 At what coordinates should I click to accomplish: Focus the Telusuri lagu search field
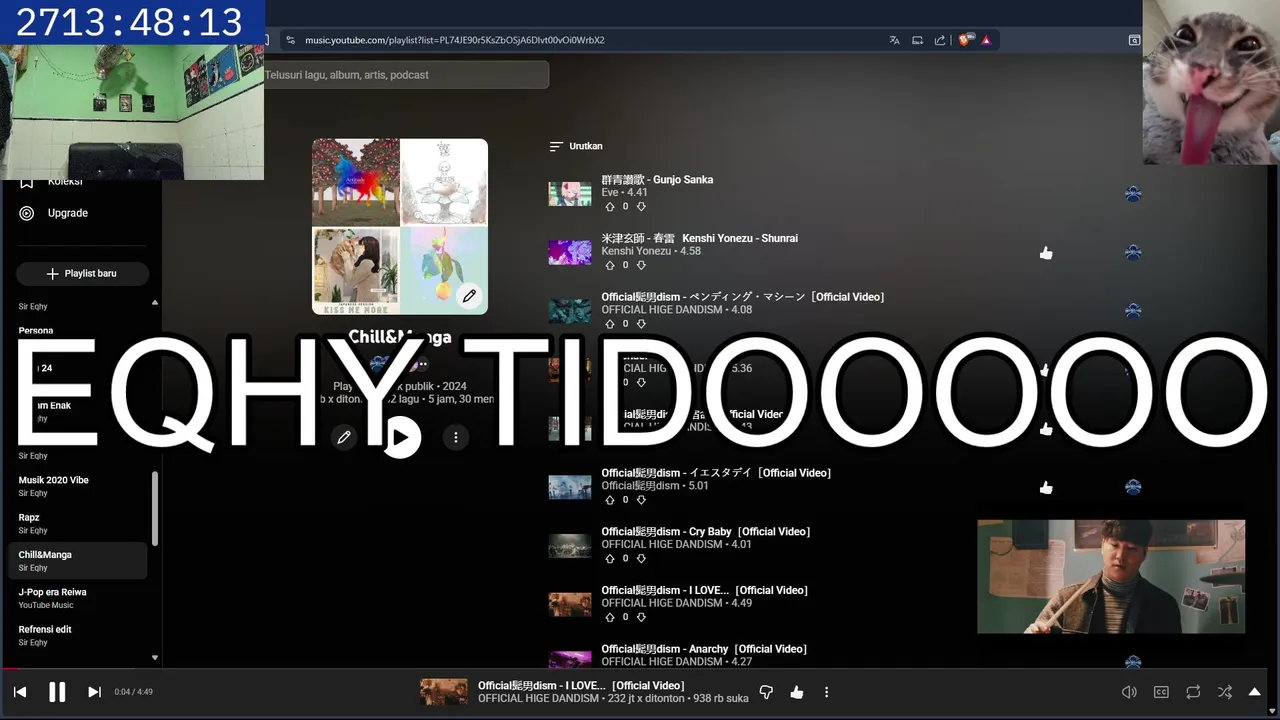[x=405, y=75]
